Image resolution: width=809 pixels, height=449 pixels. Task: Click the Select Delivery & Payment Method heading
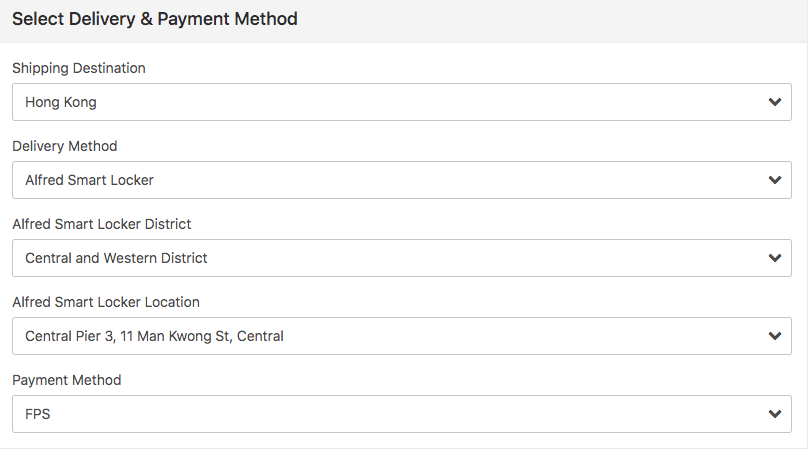coord(155,19)
